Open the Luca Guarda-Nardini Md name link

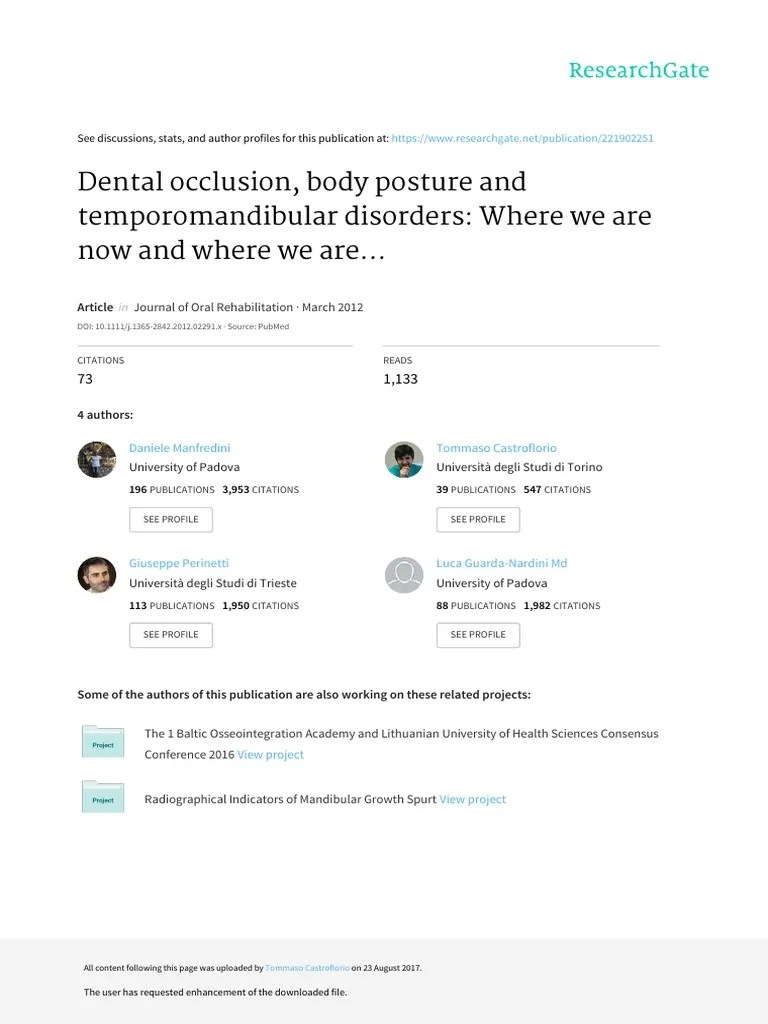pyautogui.click(x=502, y=563)
